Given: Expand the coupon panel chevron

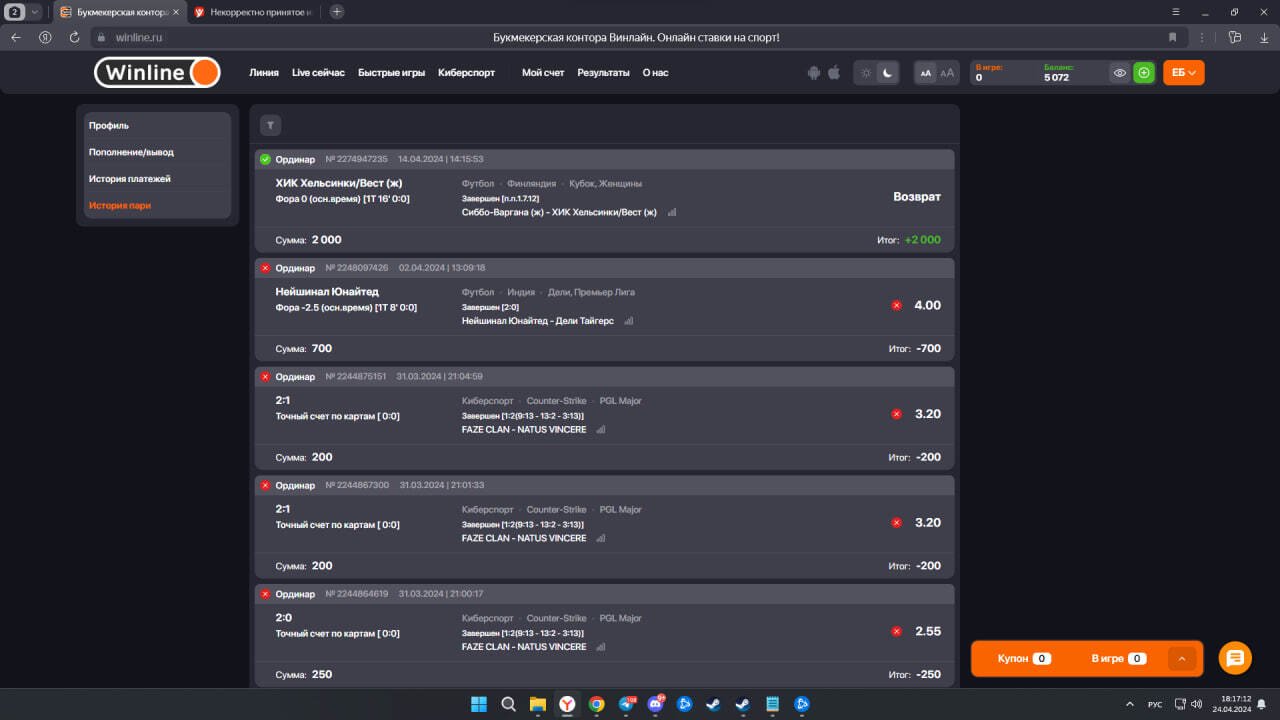Looking at the screenshot, I should pos(1181,659).
